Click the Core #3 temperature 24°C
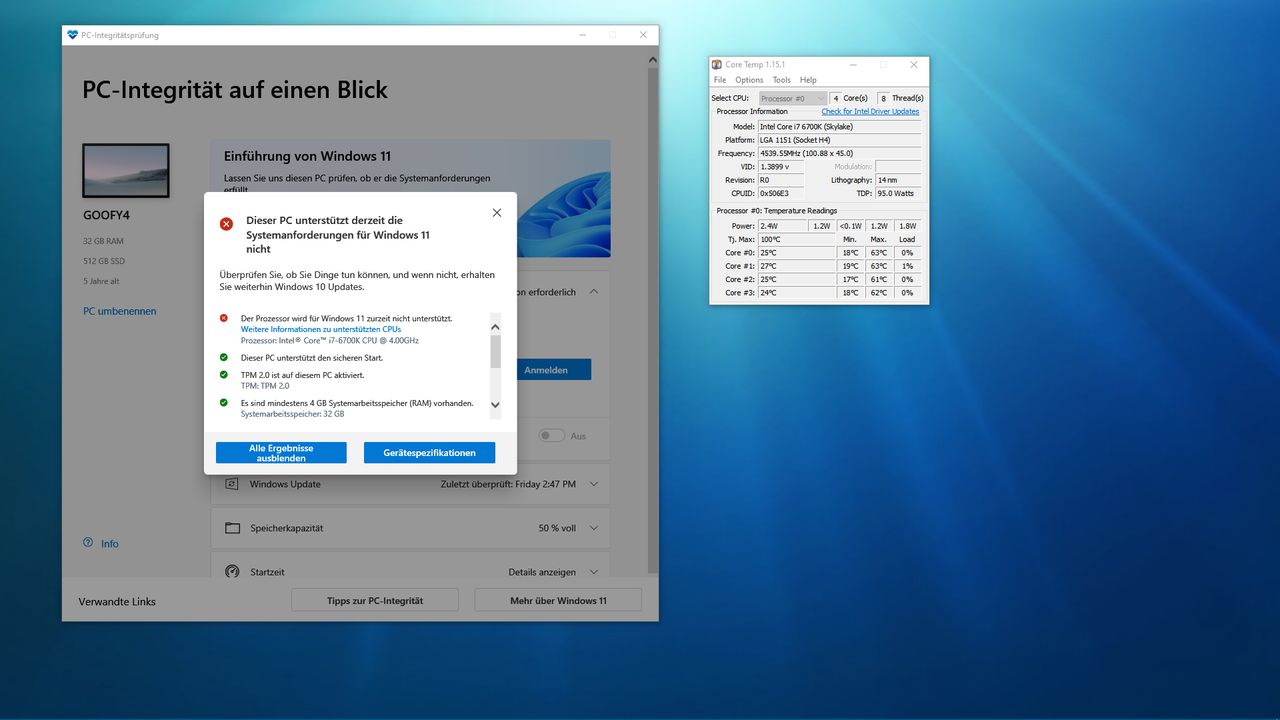The image size is (1280, 720). pyautogui.click(x=797, y=293)
